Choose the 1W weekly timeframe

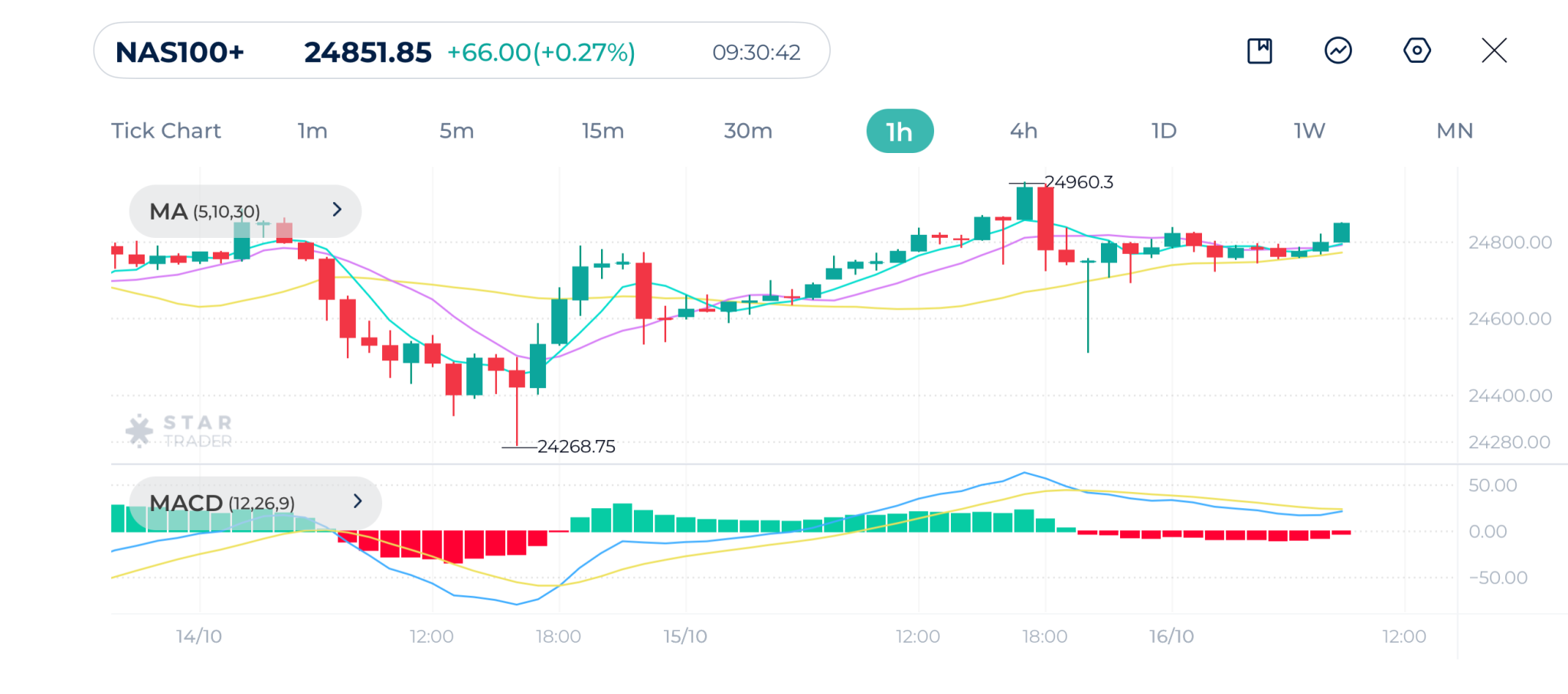pyautogui.click(x=1309, y=131)
